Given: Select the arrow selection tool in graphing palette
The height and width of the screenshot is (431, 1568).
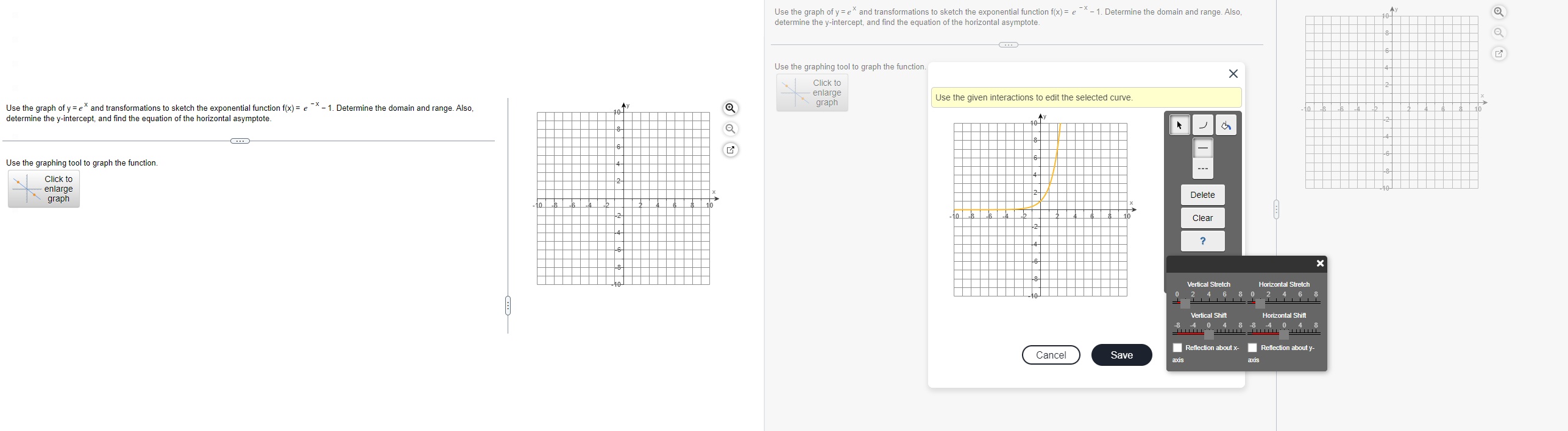Looking at the screenshot, I should [x=1179, y=125].
